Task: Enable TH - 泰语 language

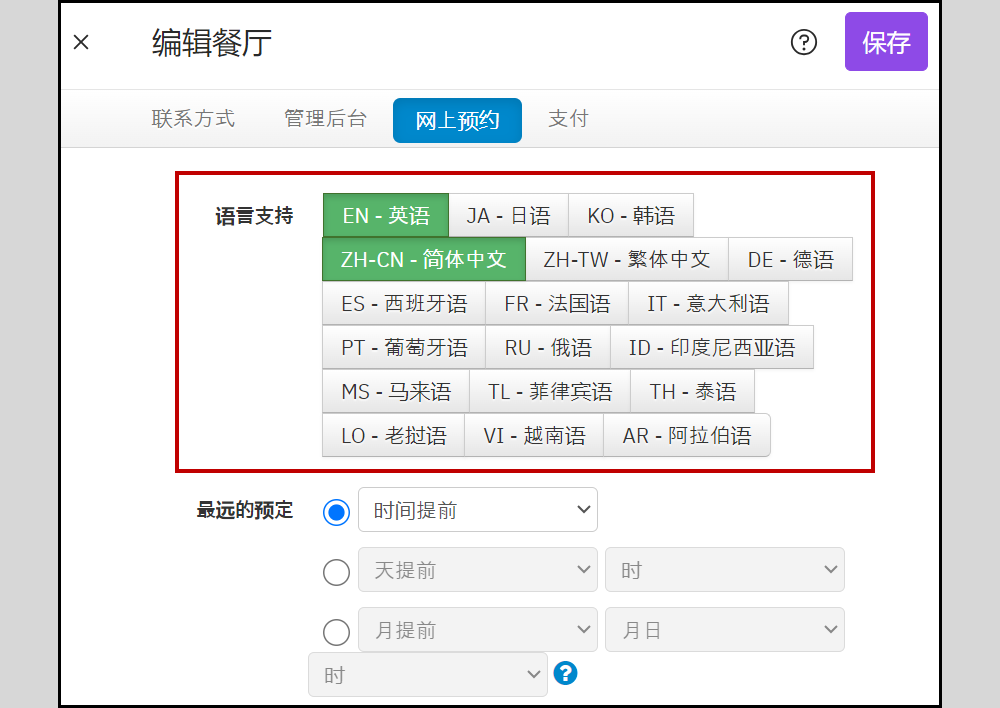Action: click(693, 392)
